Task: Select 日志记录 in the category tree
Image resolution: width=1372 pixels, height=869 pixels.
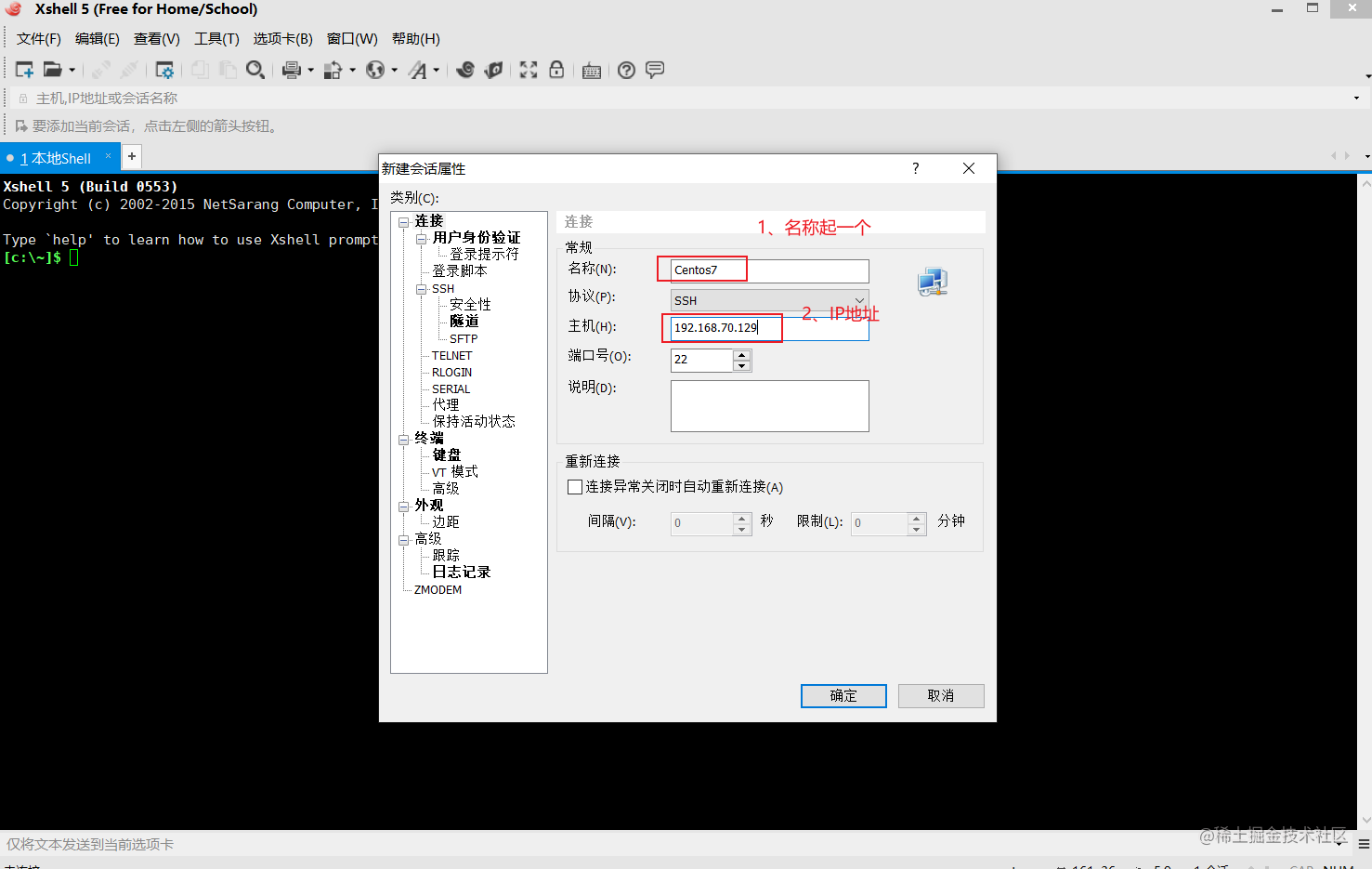Action: click(x=462, y=573)
